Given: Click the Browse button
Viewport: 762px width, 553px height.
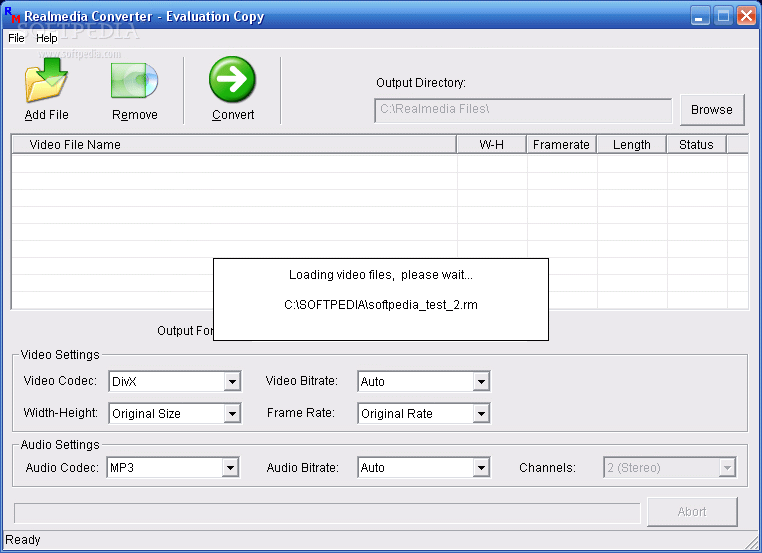Looking at the screenshot, I should [712, 110].
